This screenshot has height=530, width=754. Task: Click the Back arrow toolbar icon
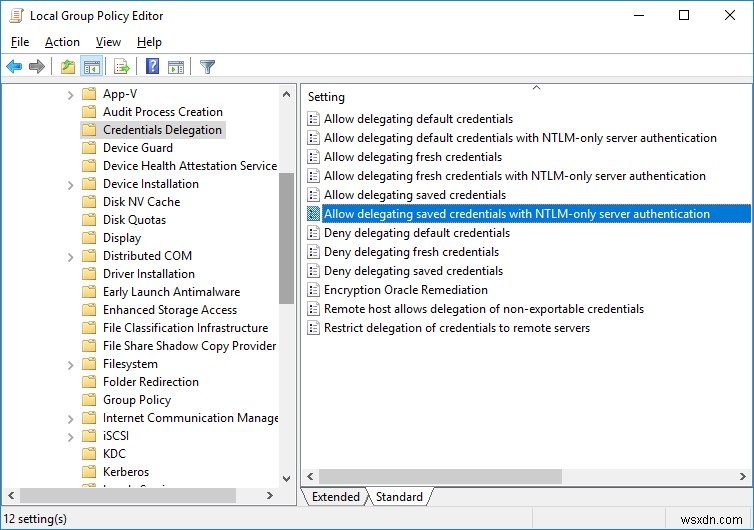(x=14, y=66)
